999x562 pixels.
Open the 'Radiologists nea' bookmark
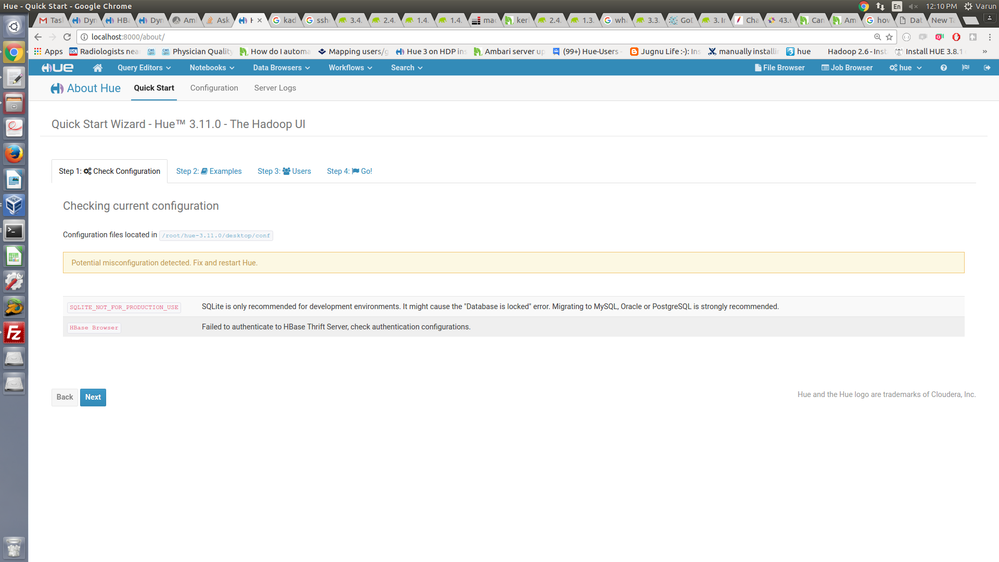[x=104, y=52]
